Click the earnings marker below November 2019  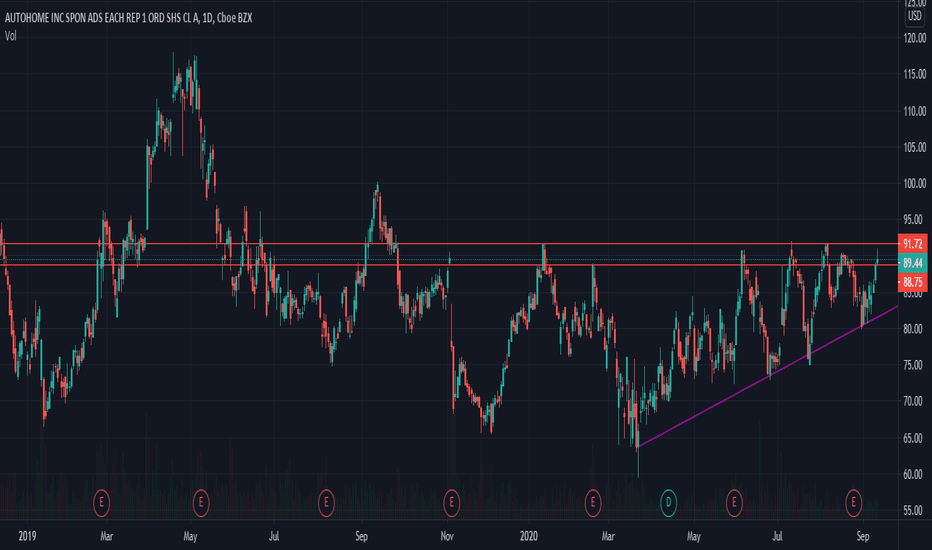coord(452,503)
